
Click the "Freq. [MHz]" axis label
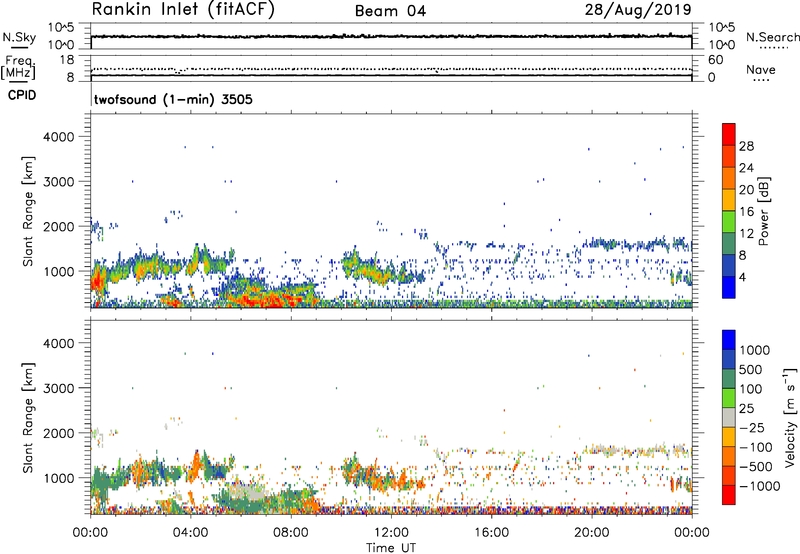click(x=18, y=67)
